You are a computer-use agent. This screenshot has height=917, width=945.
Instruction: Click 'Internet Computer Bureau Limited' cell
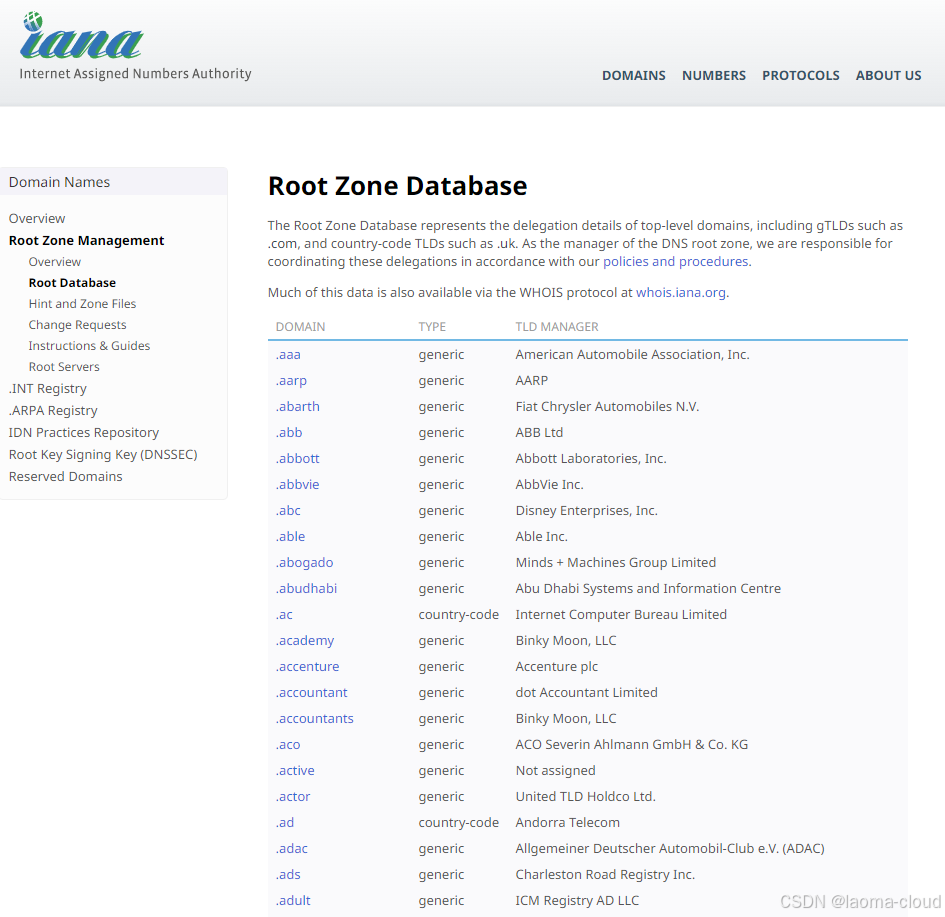(x=621, y=615)
